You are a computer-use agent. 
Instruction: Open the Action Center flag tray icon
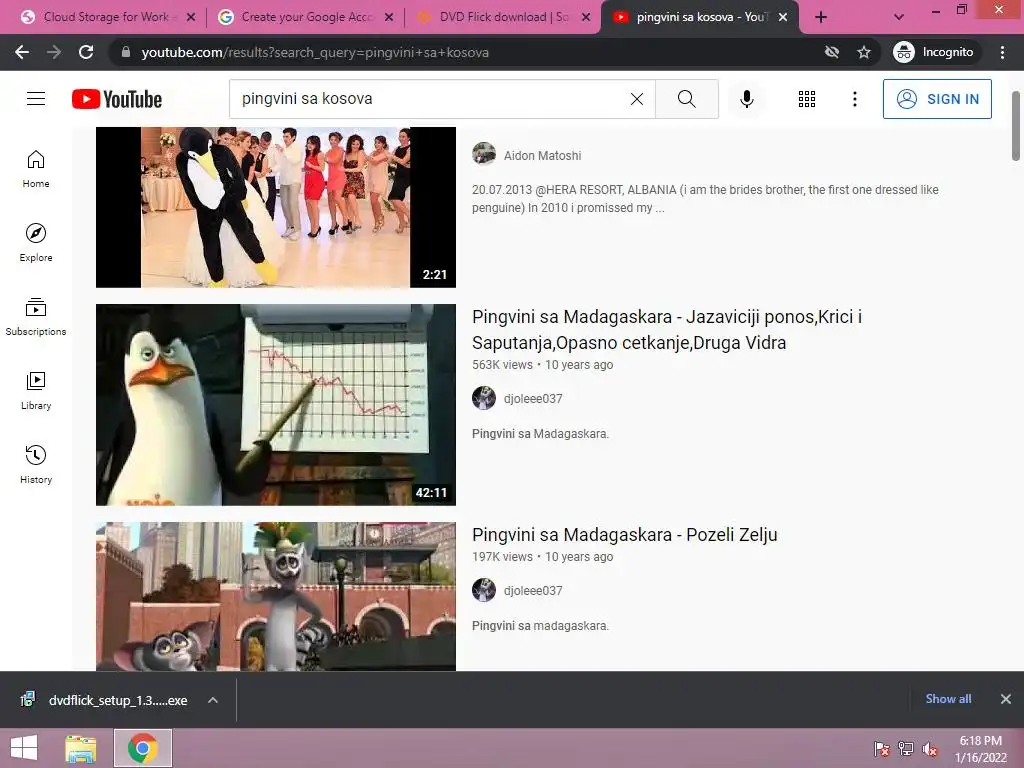pos(881,749)
